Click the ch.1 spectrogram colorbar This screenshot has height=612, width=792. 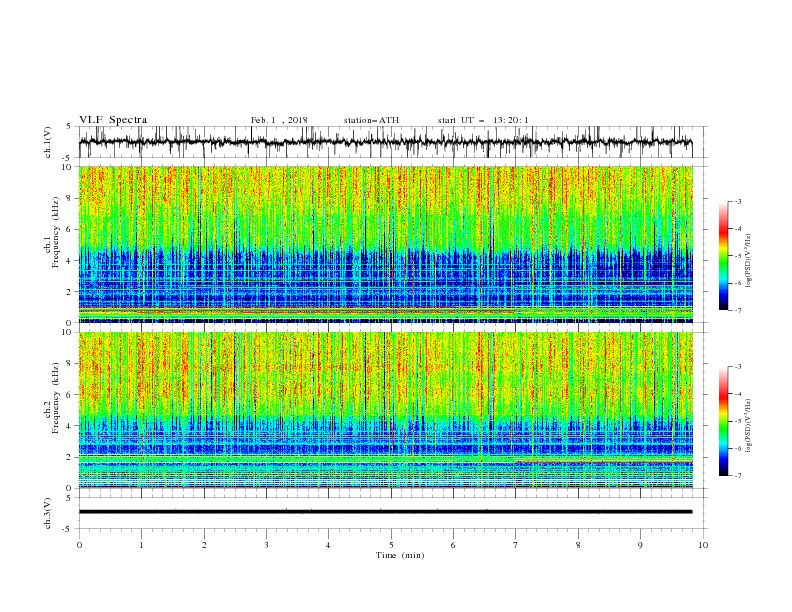[x=723, y=256]
